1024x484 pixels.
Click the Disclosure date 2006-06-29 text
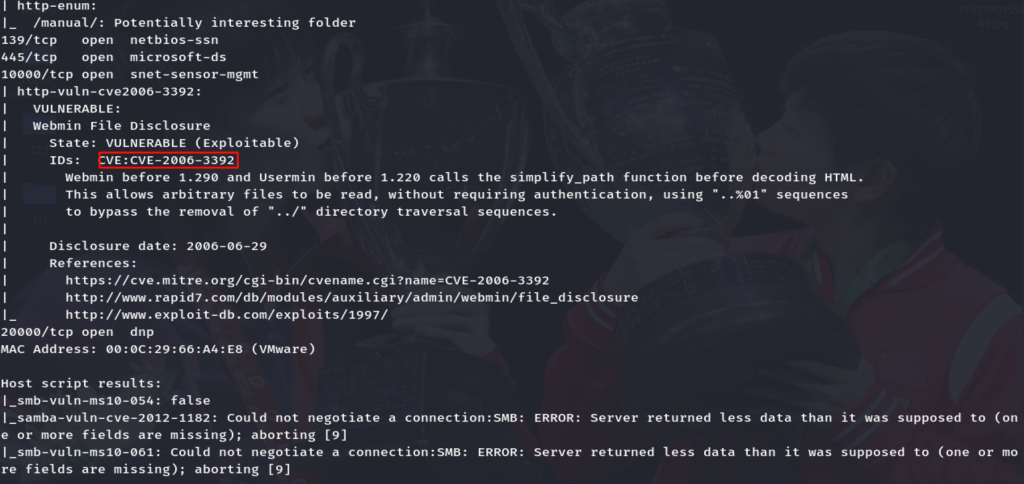157,246
